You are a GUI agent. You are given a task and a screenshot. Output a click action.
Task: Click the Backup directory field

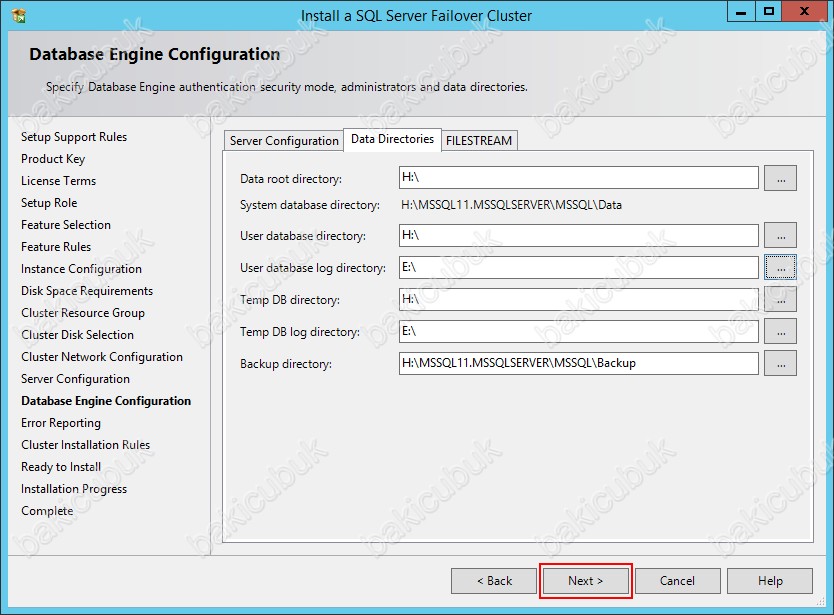pyautogui.click(x=579, y=363)
